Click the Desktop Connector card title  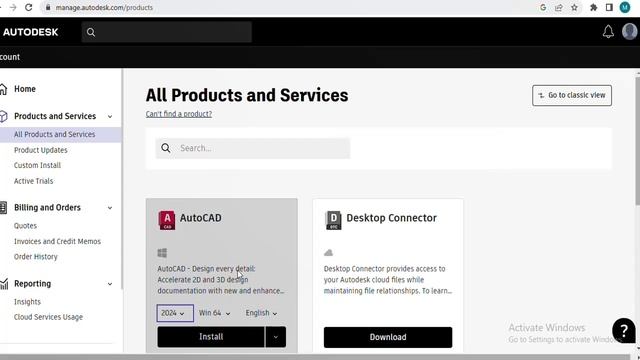tap(391, 218)
